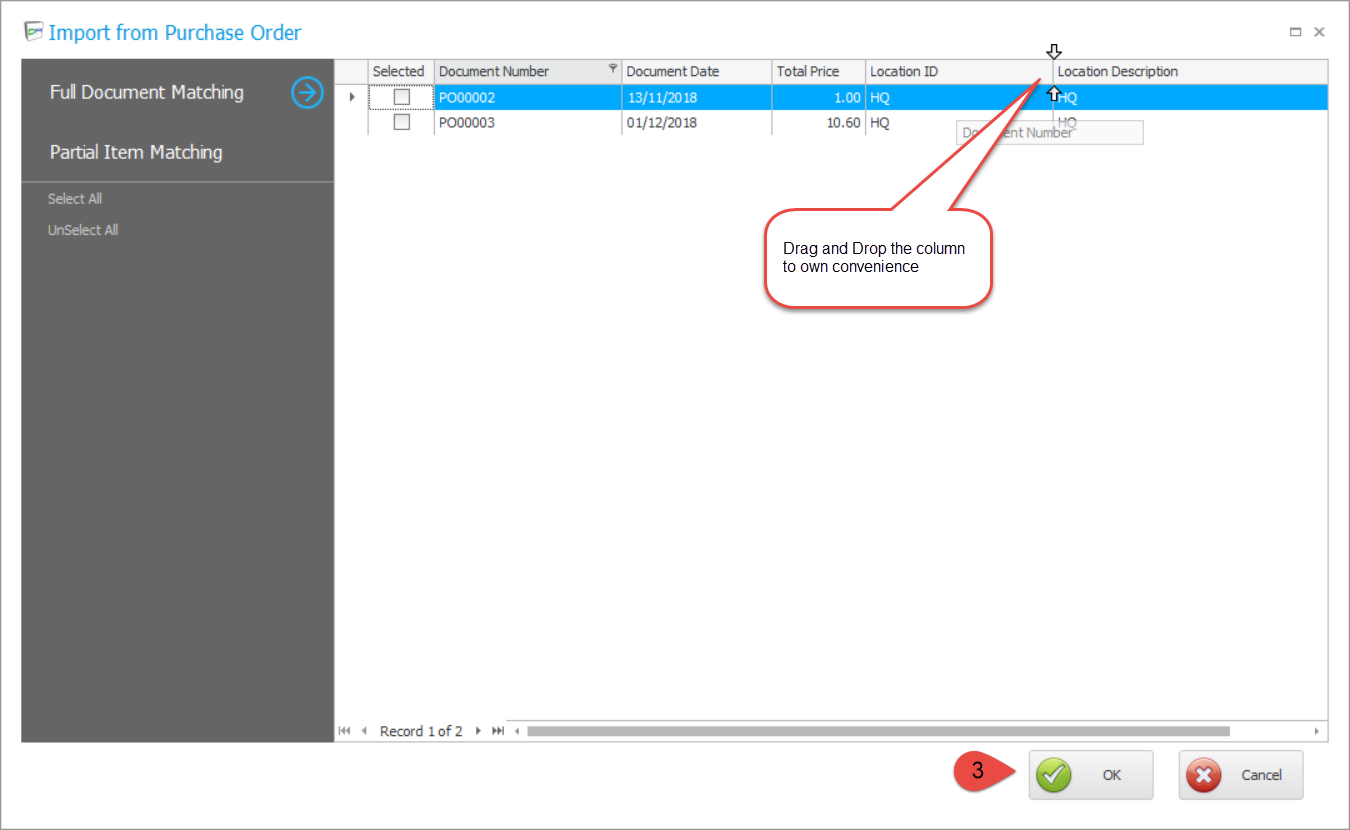Click the Document Number column filter icon

(x=613, y=68)
